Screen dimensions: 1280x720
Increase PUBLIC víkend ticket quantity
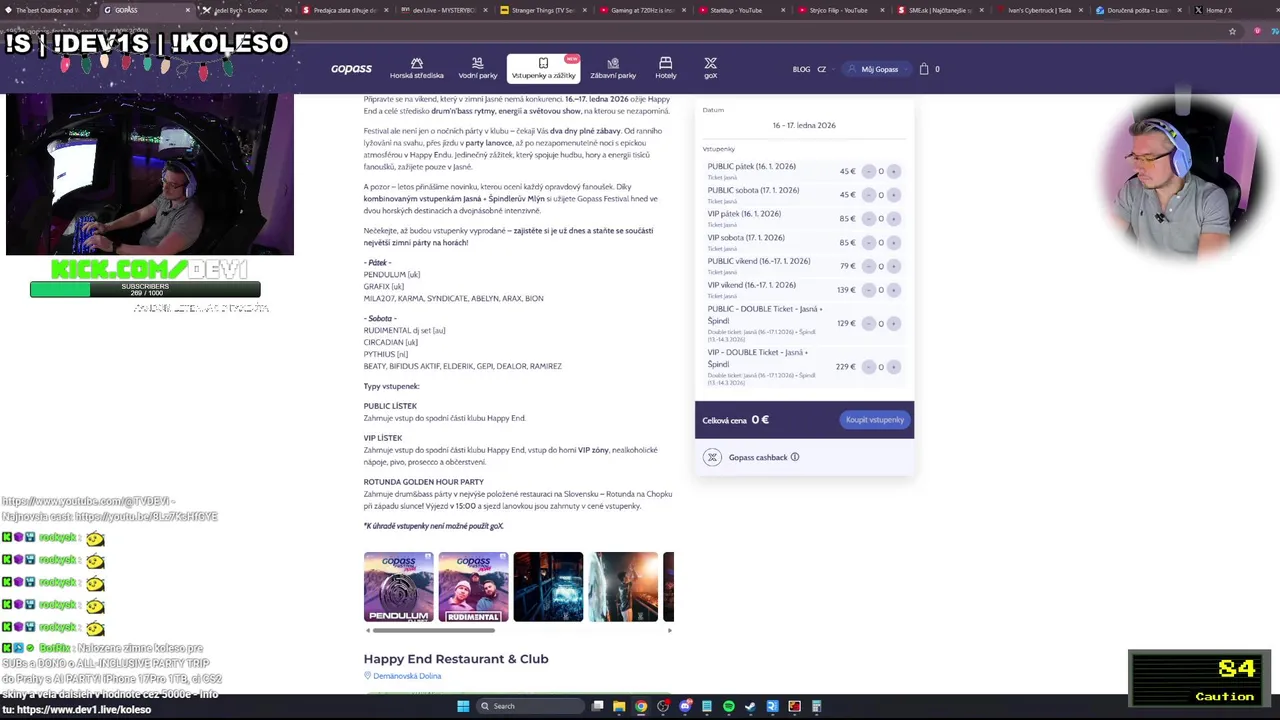tap(893, 266)
